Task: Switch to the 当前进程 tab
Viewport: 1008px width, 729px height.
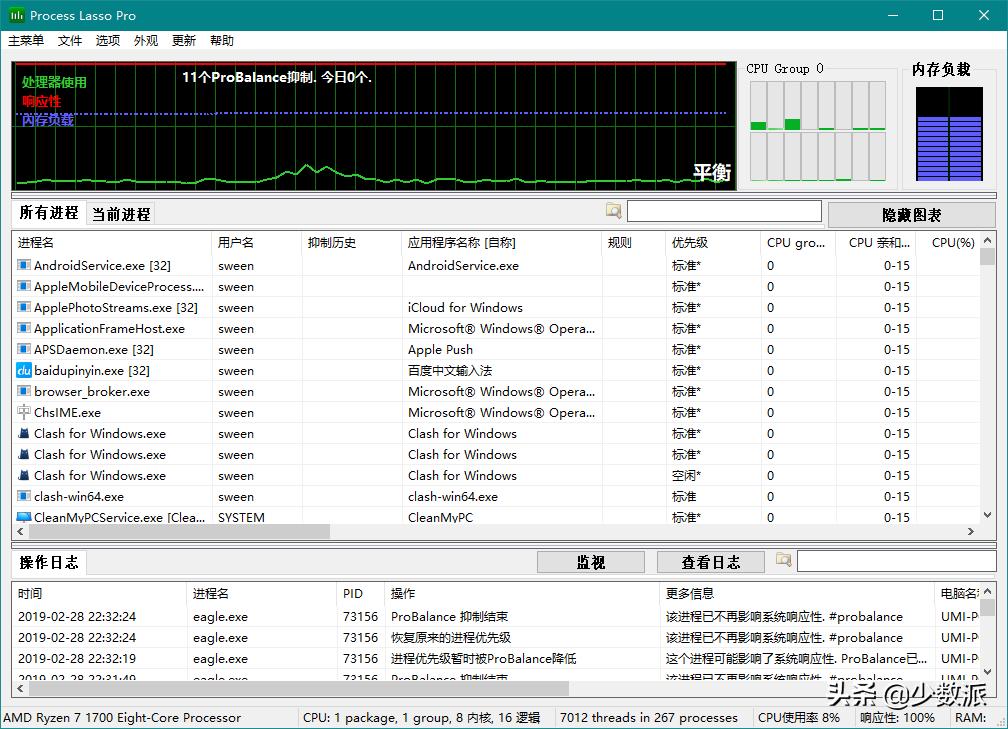Action: 121,213
